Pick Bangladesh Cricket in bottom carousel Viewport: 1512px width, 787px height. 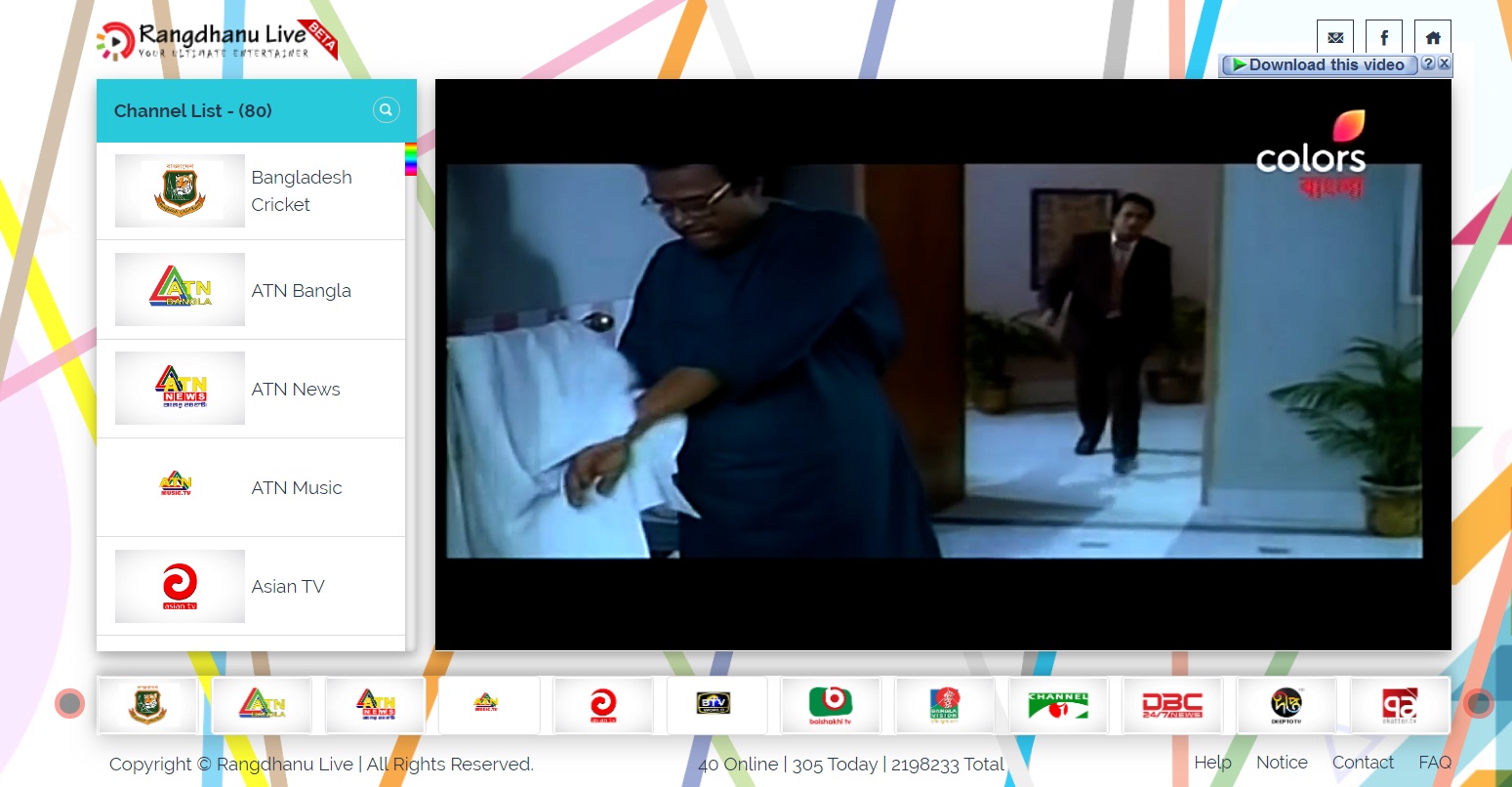148,705
